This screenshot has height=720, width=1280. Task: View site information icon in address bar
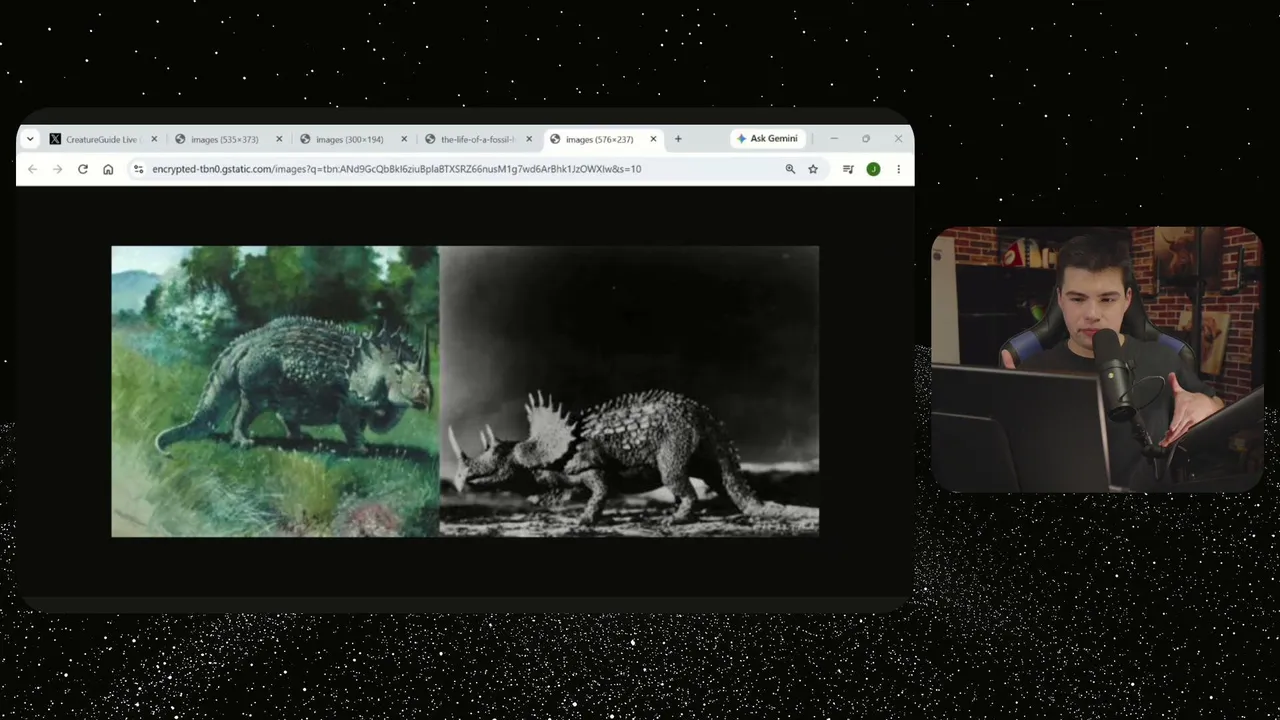139,169
